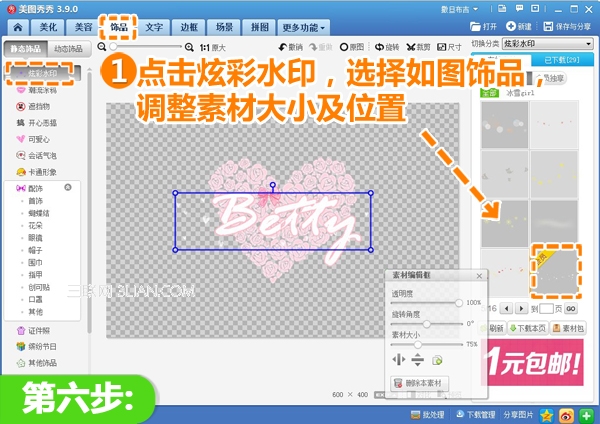Image resolution: width=600 pixels, height=424 pixels.
Task: Click 素材包 button
Action: point(568,328)
